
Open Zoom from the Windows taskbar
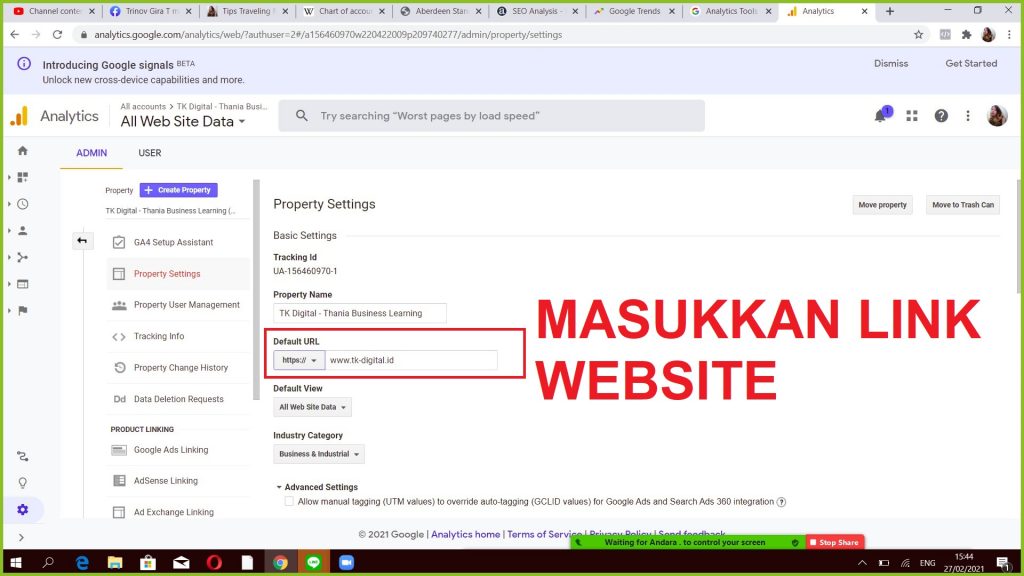pyautogui.click(x=346, y=562)
